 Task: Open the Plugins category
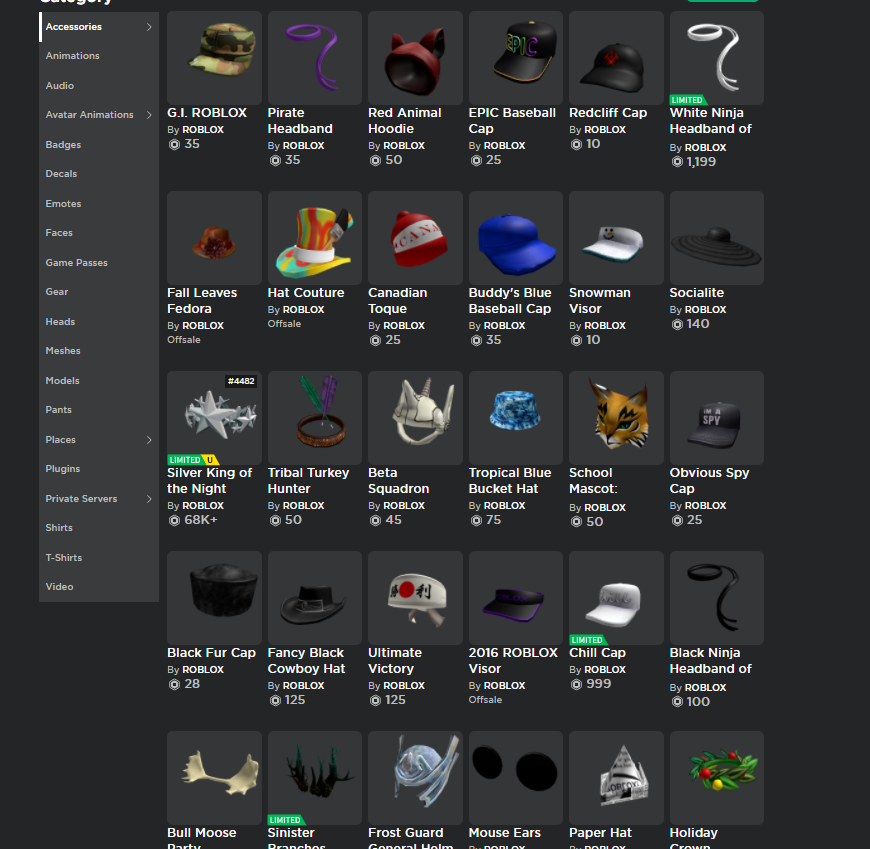63,469
